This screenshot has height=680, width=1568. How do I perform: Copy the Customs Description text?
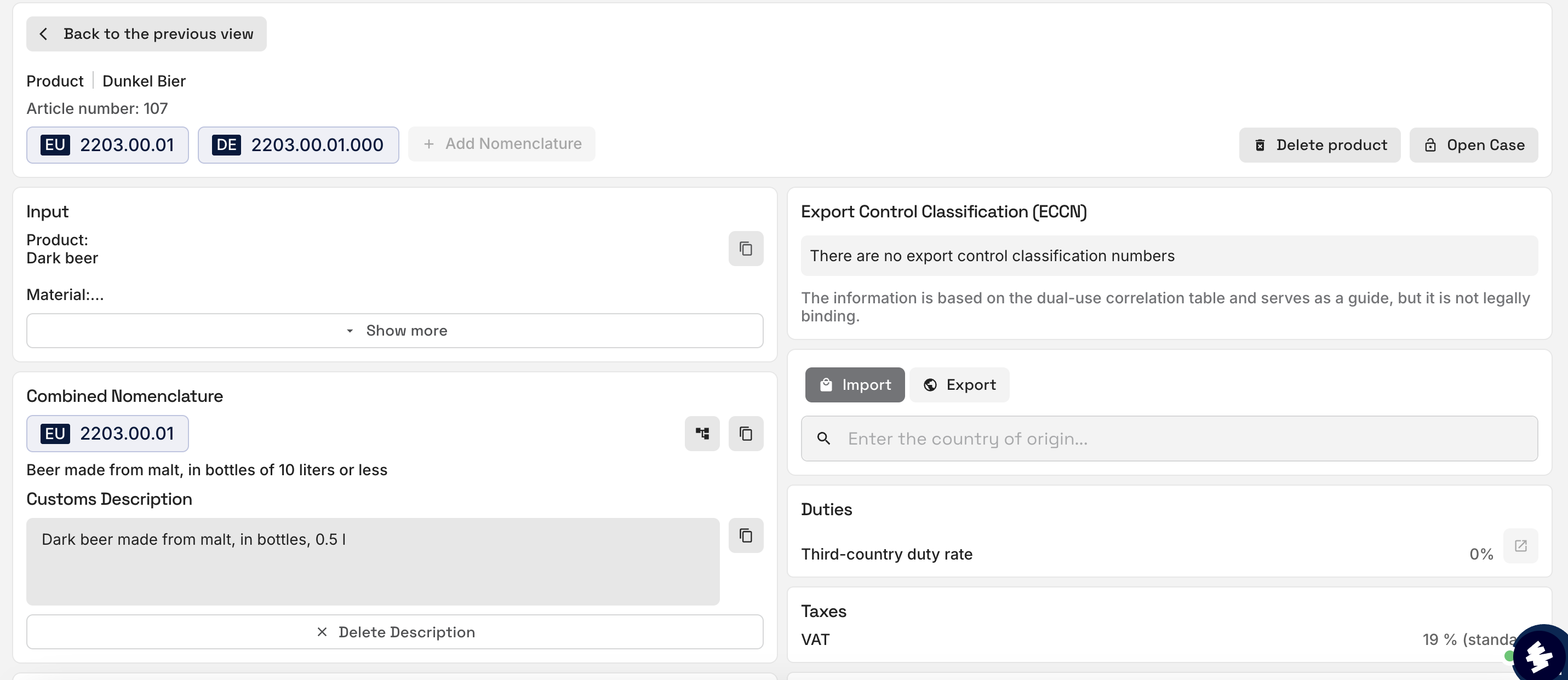(746, 535)
